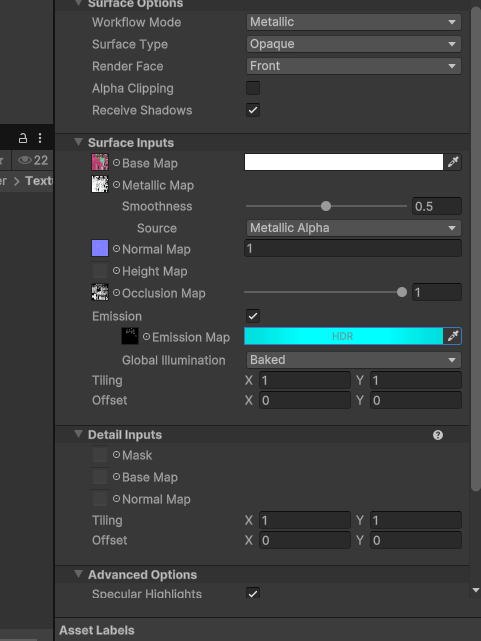Click the lock icon in left panel

pyautogui.click(x=23, y=138)
